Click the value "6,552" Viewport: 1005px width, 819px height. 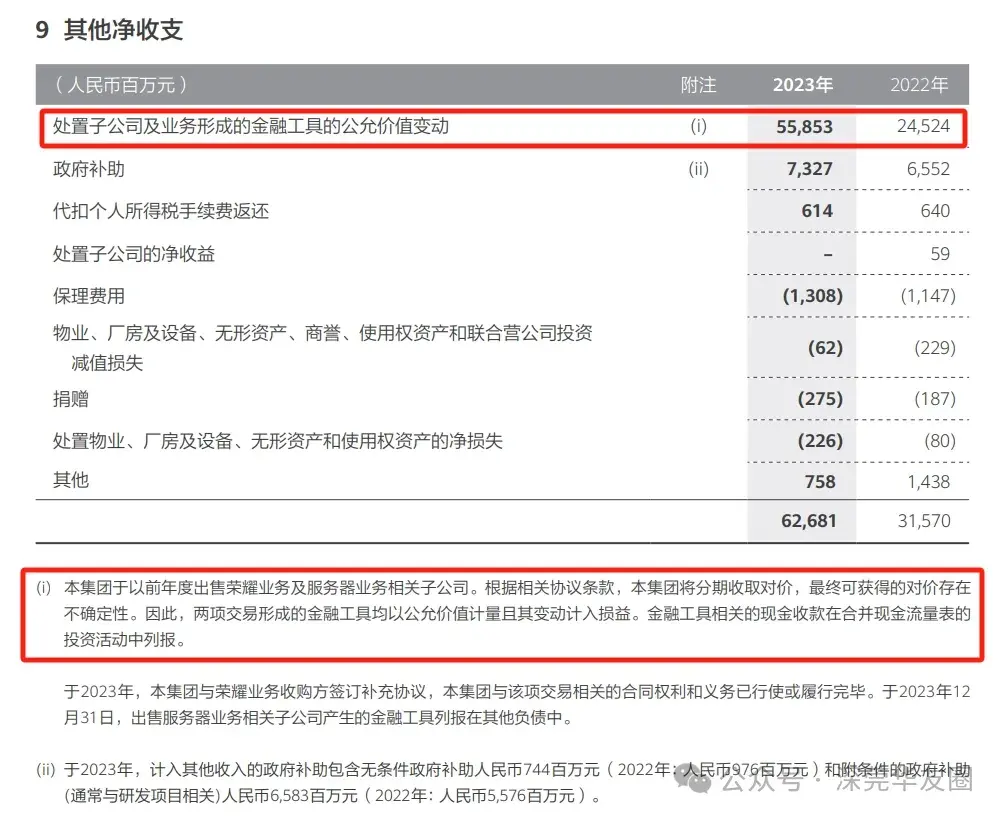click(928, 169)
